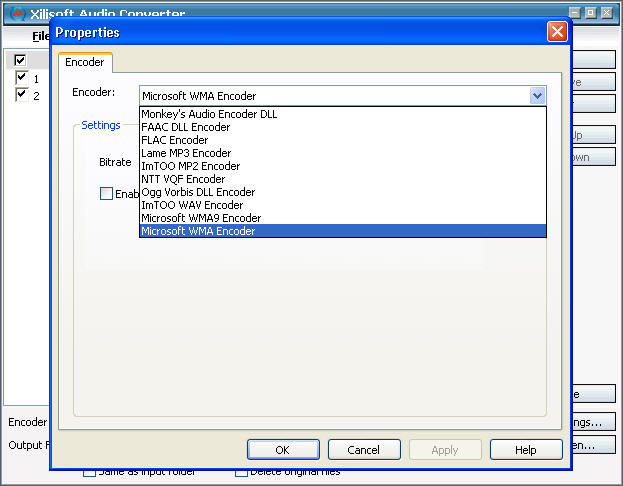The width and height of the screenshot is (623, 486).
Task: Minimize the Xilisoft Audio Converter window
Action: click(575, 13)
